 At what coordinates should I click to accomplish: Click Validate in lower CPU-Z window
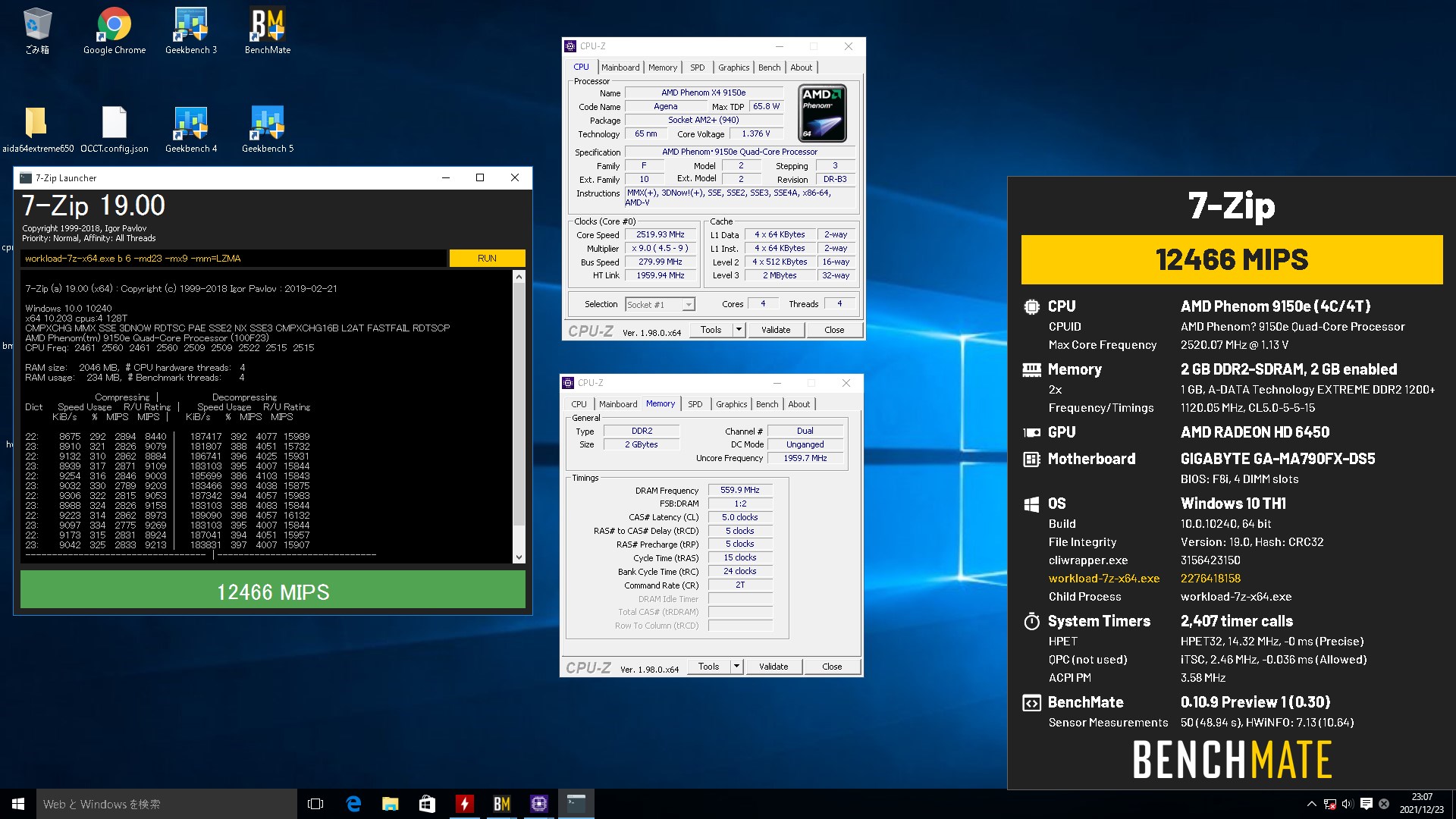coord(773,667)
